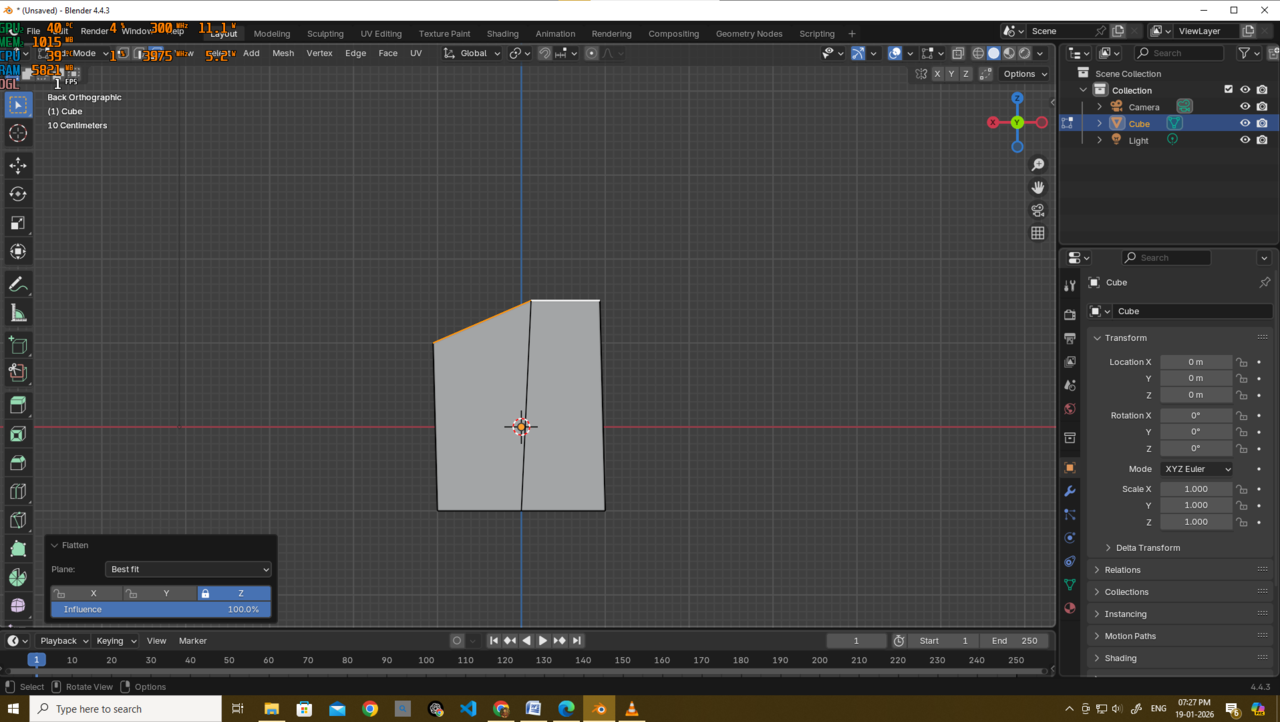
Task: Toggle the Z axis lock in Flatten panel
Action: [234, 593]
